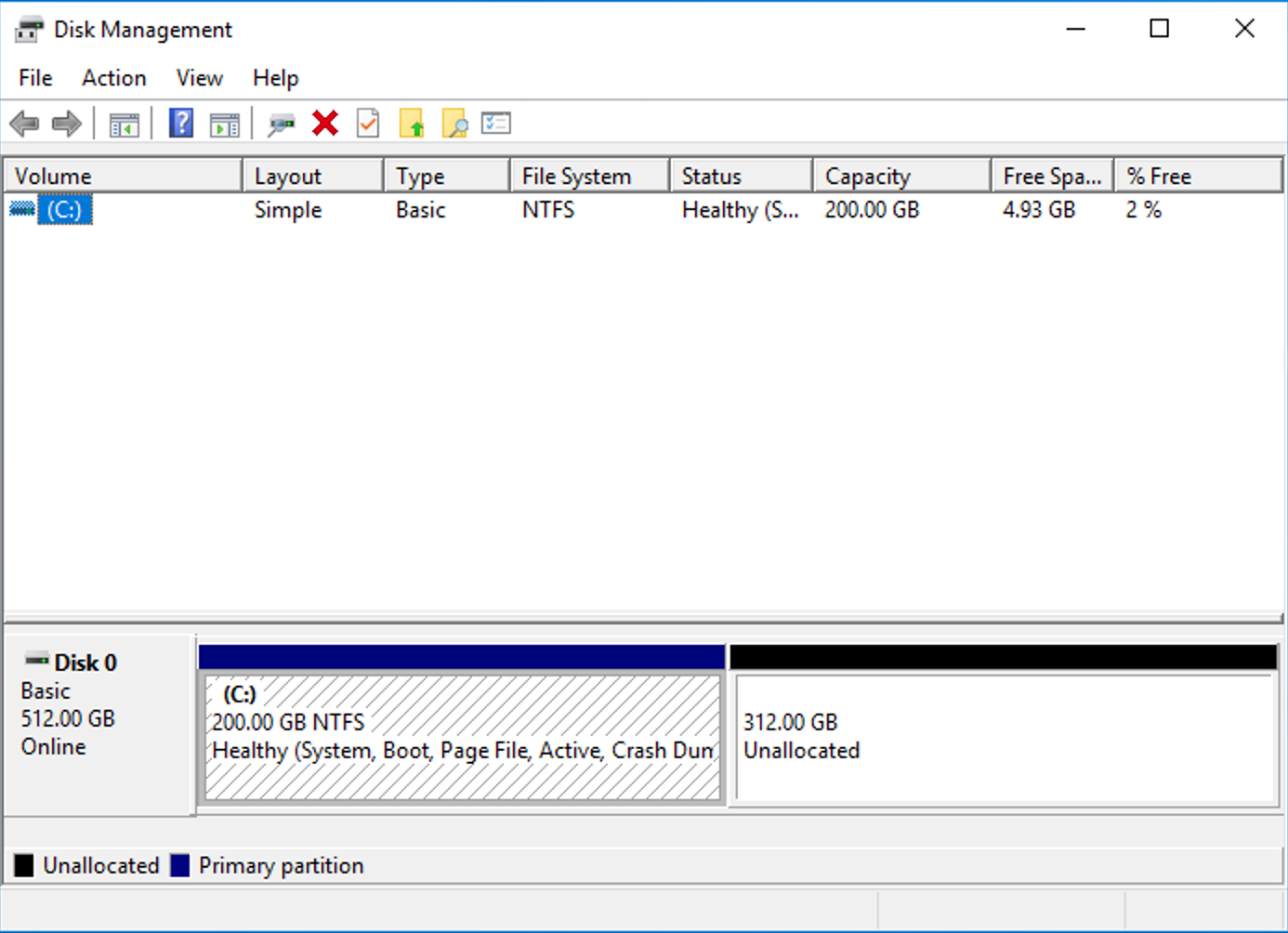Click the red X delete icon

(x=325, y=123)
